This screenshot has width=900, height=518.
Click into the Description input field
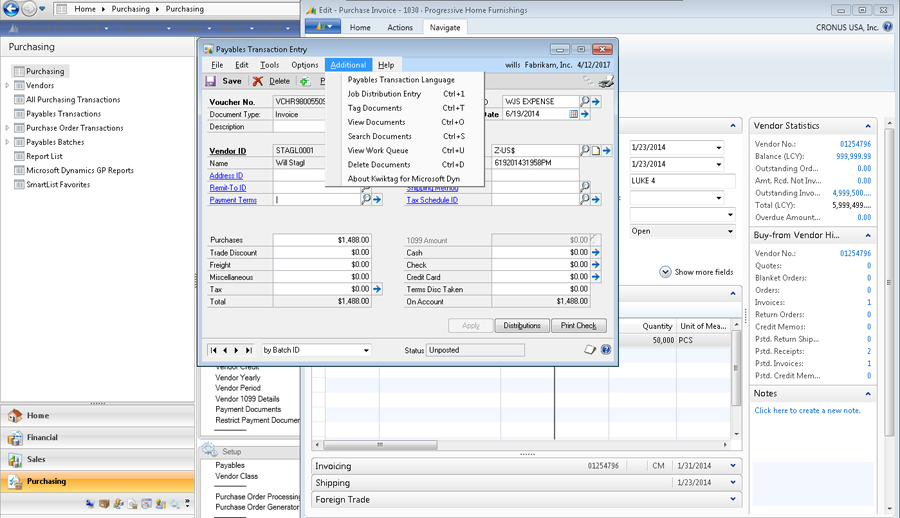[x=300, y=126]
